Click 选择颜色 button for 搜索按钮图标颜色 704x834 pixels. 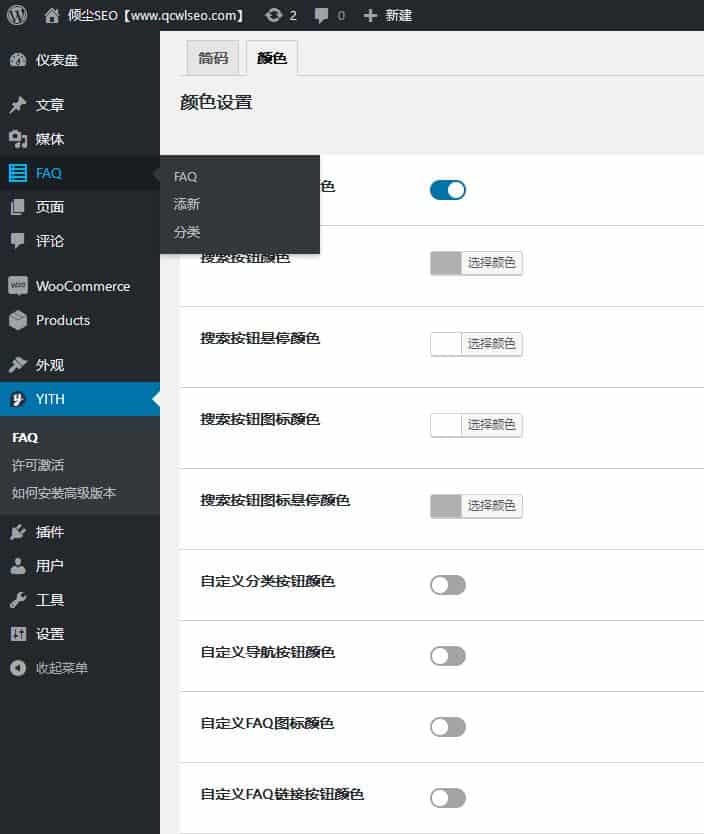[x=491, y=425]
